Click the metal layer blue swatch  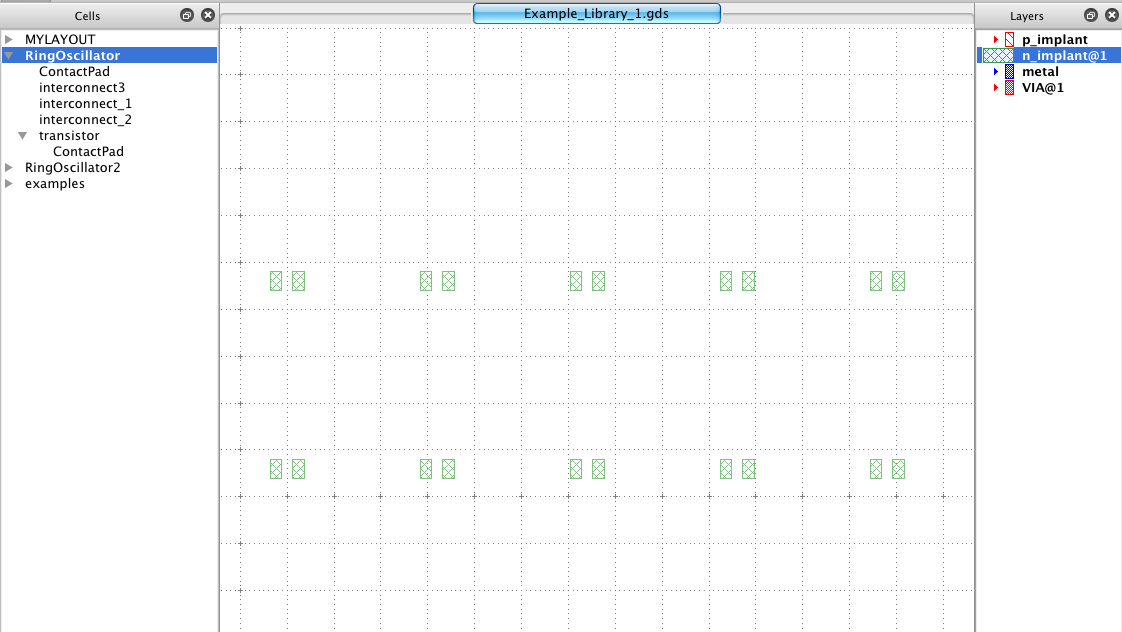(1009, 72)
